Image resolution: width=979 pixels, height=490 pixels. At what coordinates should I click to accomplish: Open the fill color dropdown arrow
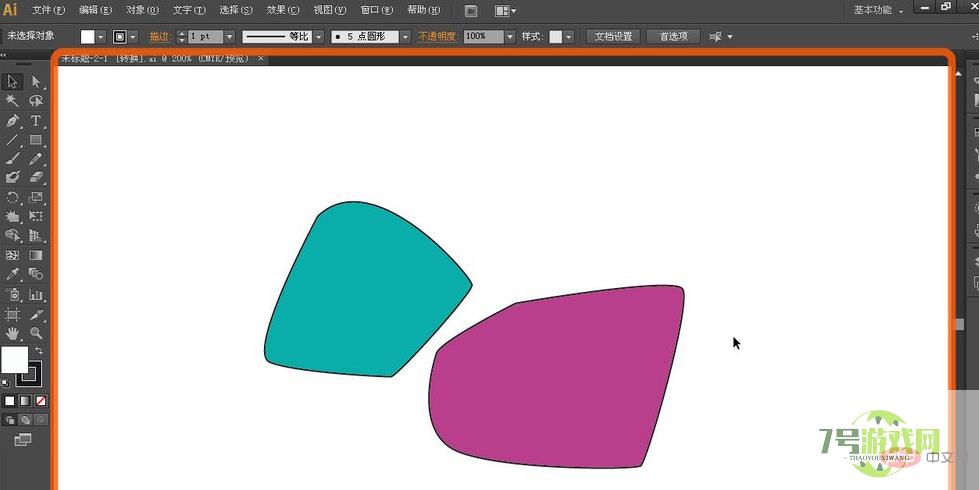point(101,37)
